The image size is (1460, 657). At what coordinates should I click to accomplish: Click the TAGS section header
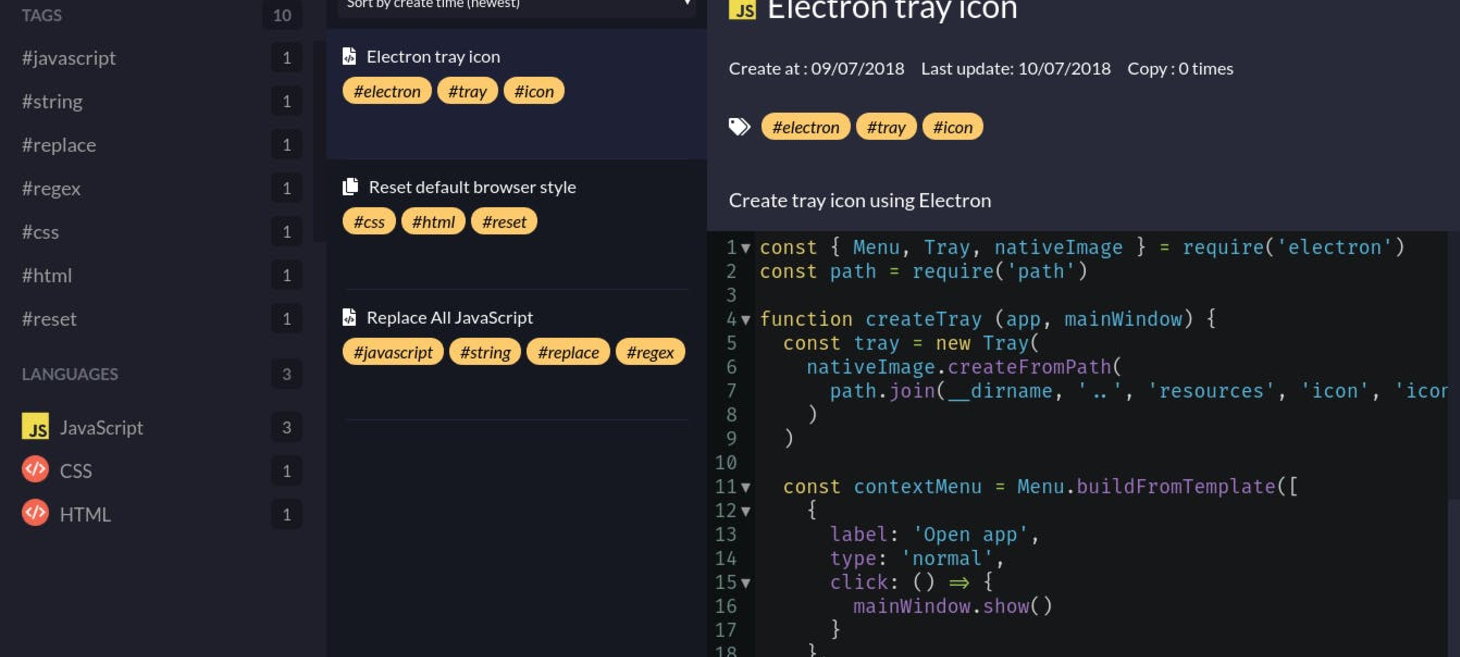coord(42,15)
